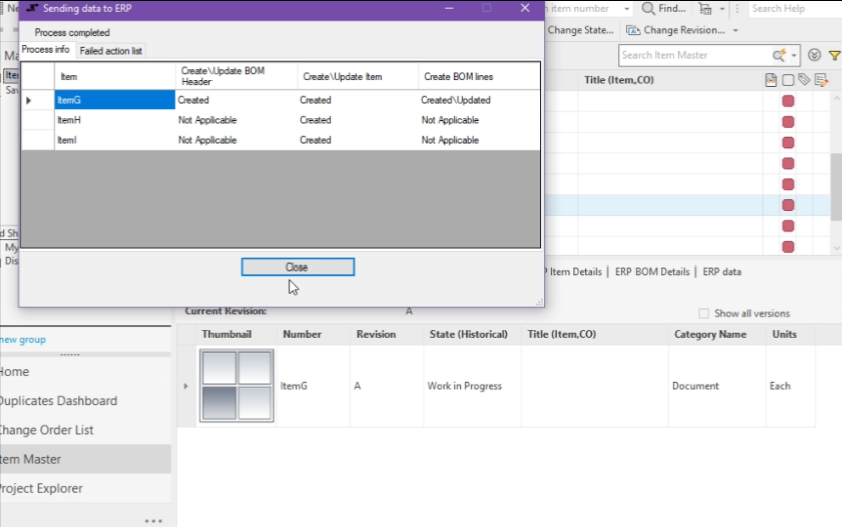Click the Change Revision toolbar icon
The width and height of the screenshot is (842, 527).
634,30
